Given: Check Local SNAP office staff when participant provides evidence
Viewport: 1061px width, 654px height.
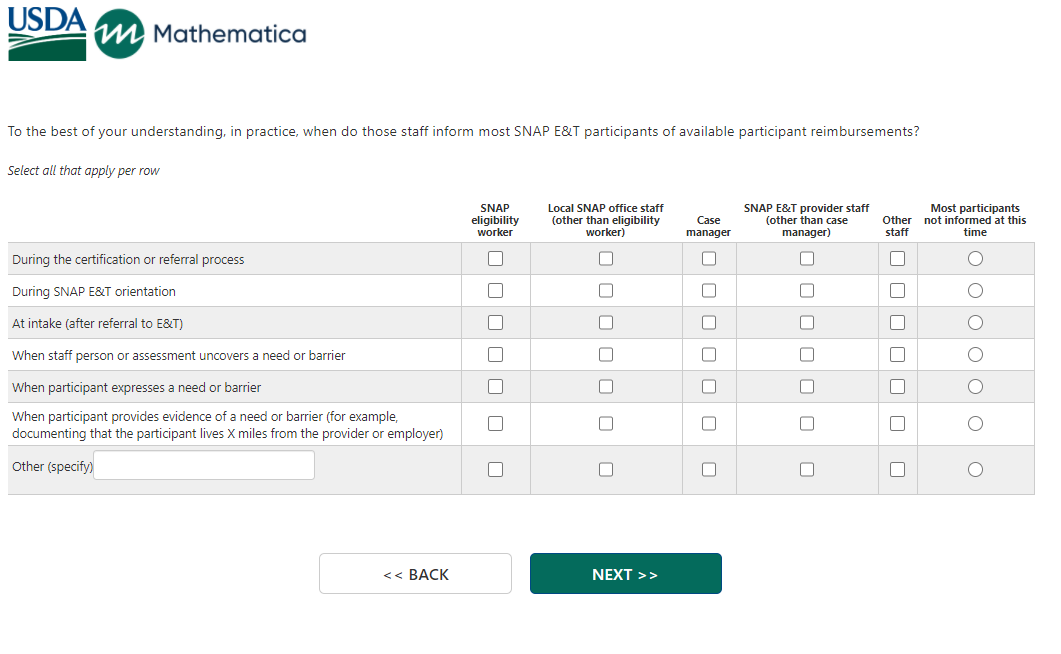Looking at the screenshot, I should (606, 424).
